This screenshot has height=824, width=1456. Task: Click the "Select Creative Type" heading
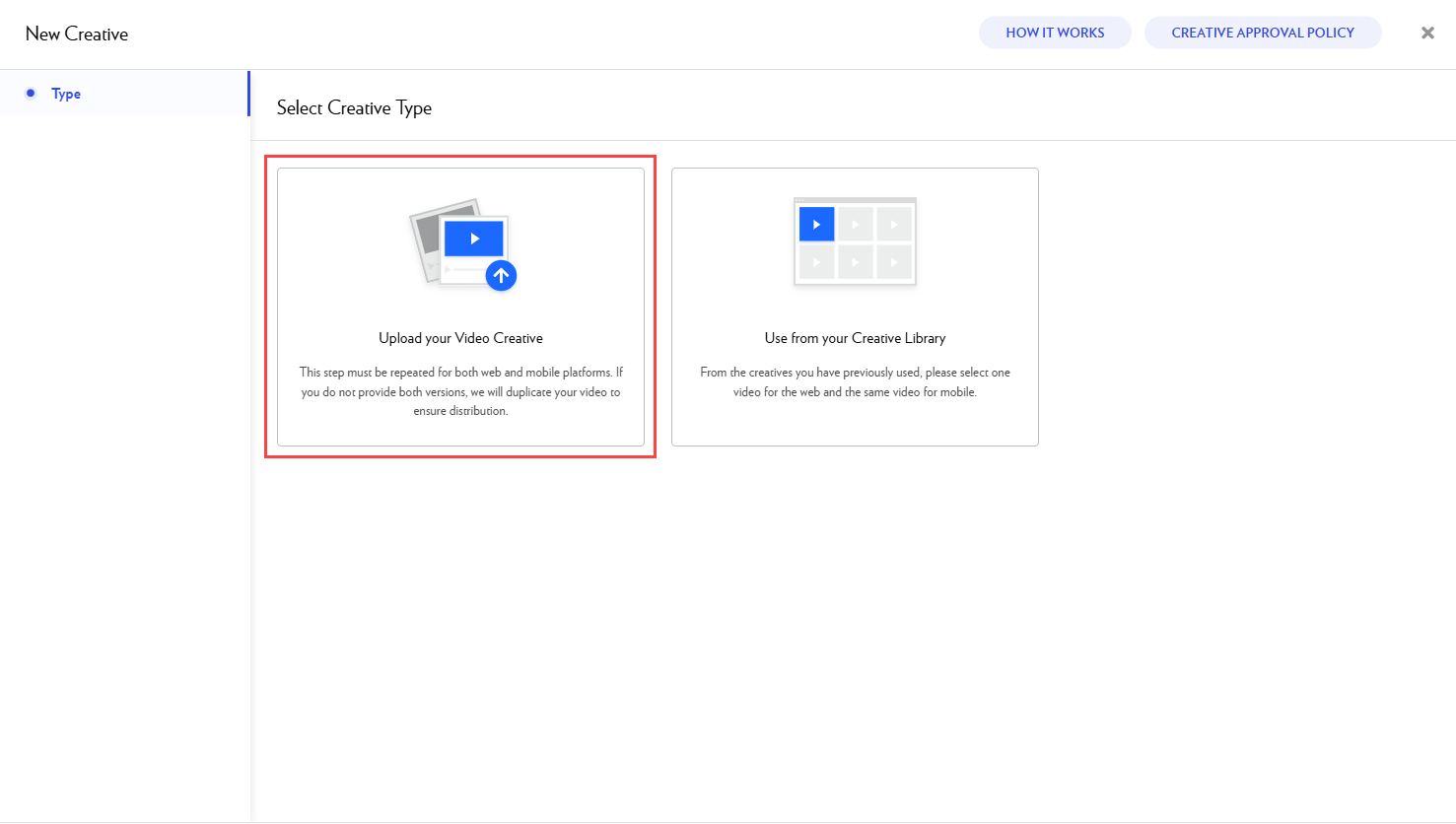tap(354, 108)
